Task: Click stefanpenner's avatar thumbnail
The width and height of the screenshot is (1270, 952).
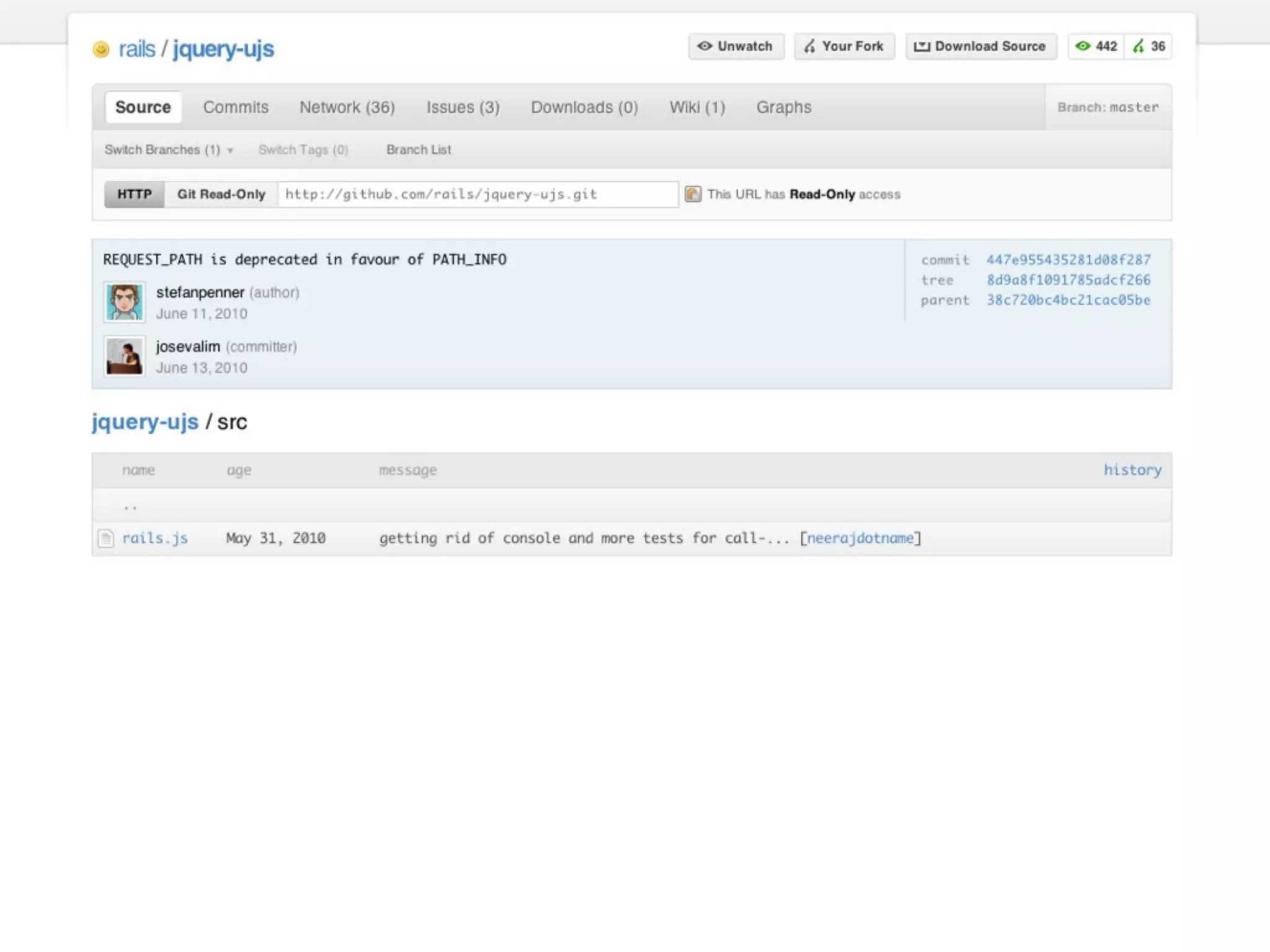Action: [125, 302]
